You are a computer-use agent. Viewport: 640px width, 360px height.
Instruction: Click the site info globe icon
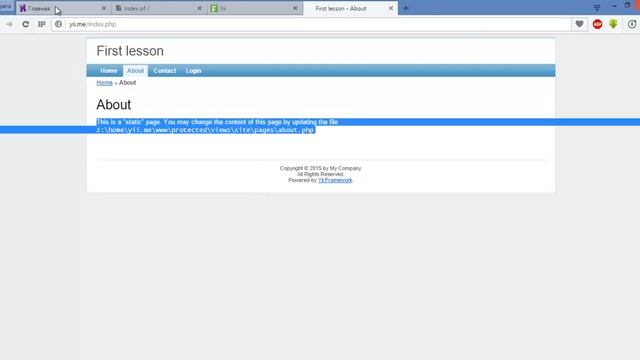tap(58, 24)
